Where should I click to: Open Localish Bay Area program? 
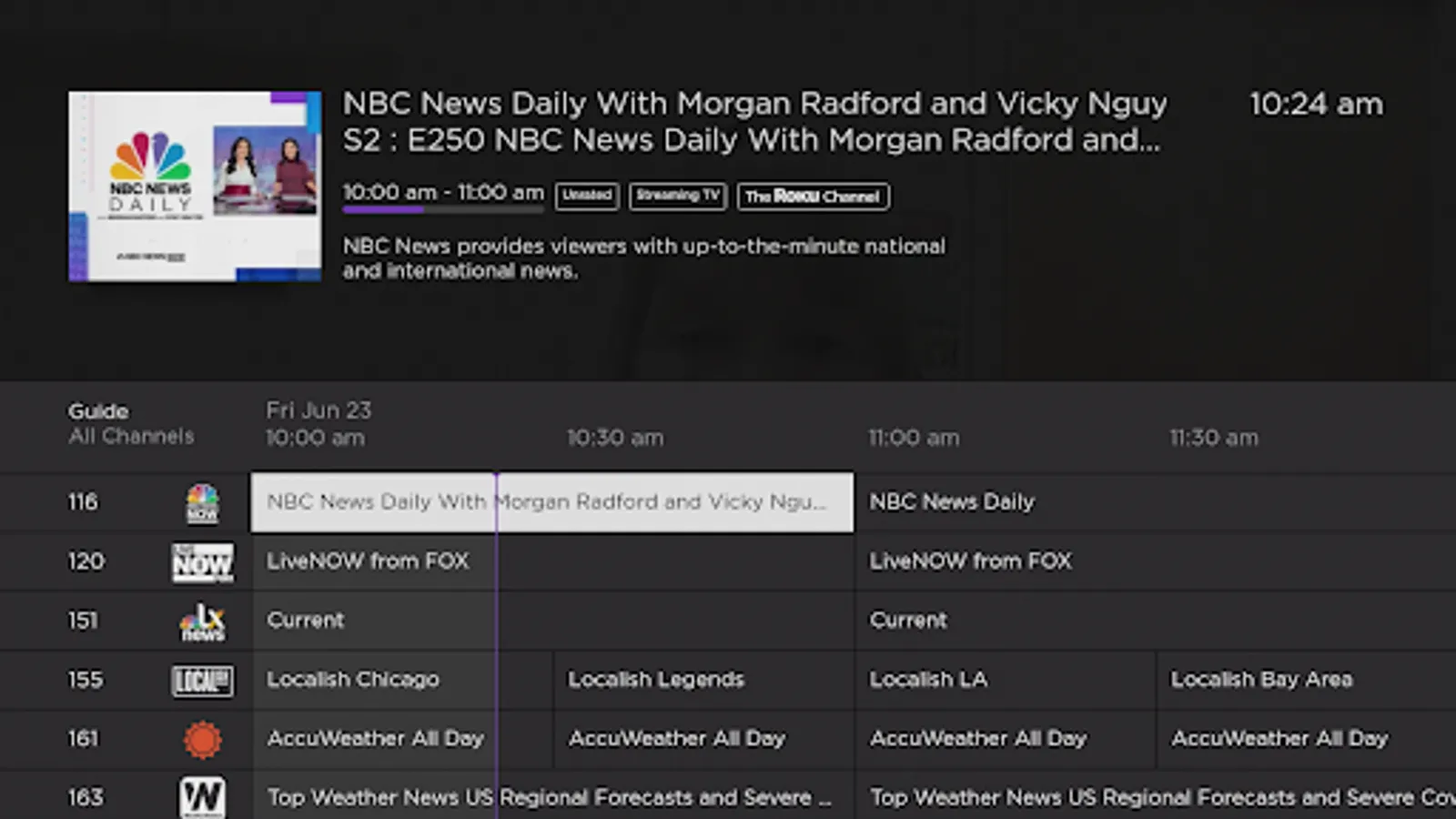[1307, 680]
